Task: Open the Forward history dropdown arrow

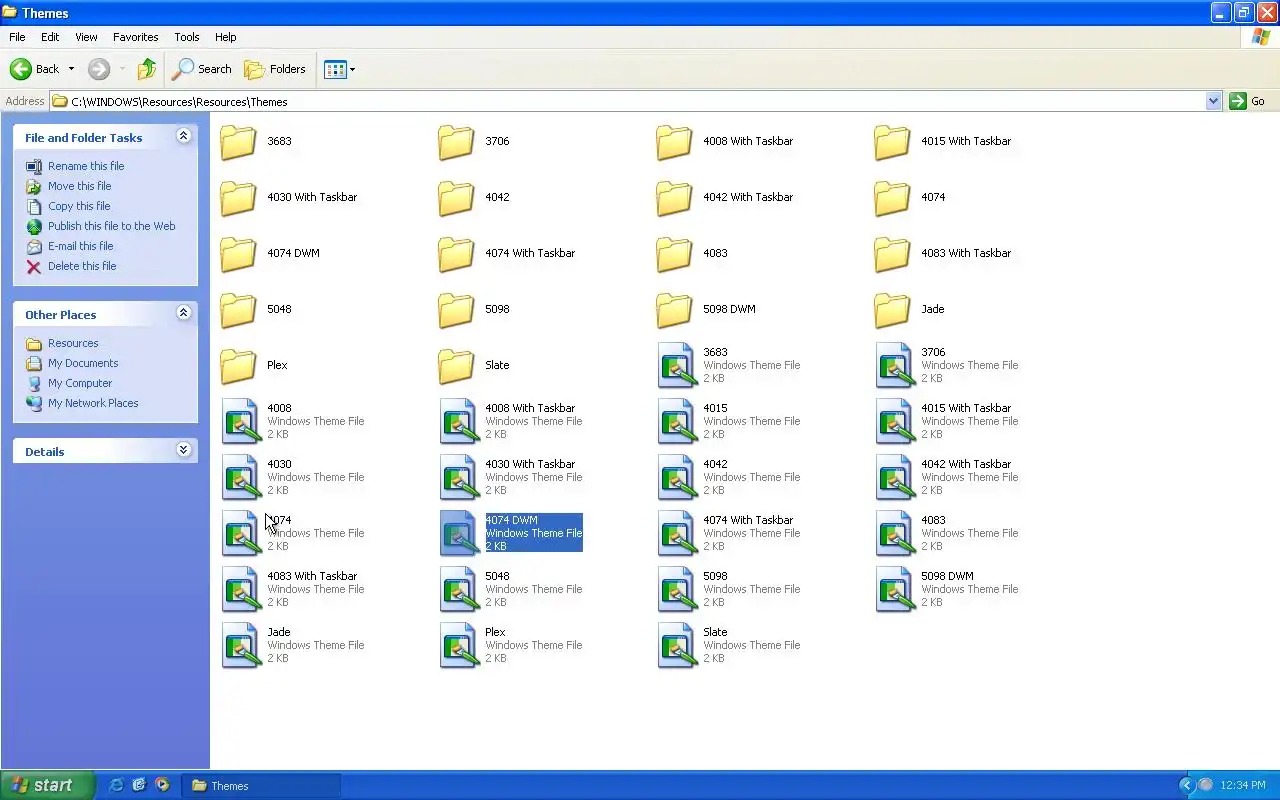Action: coord(123,69)
